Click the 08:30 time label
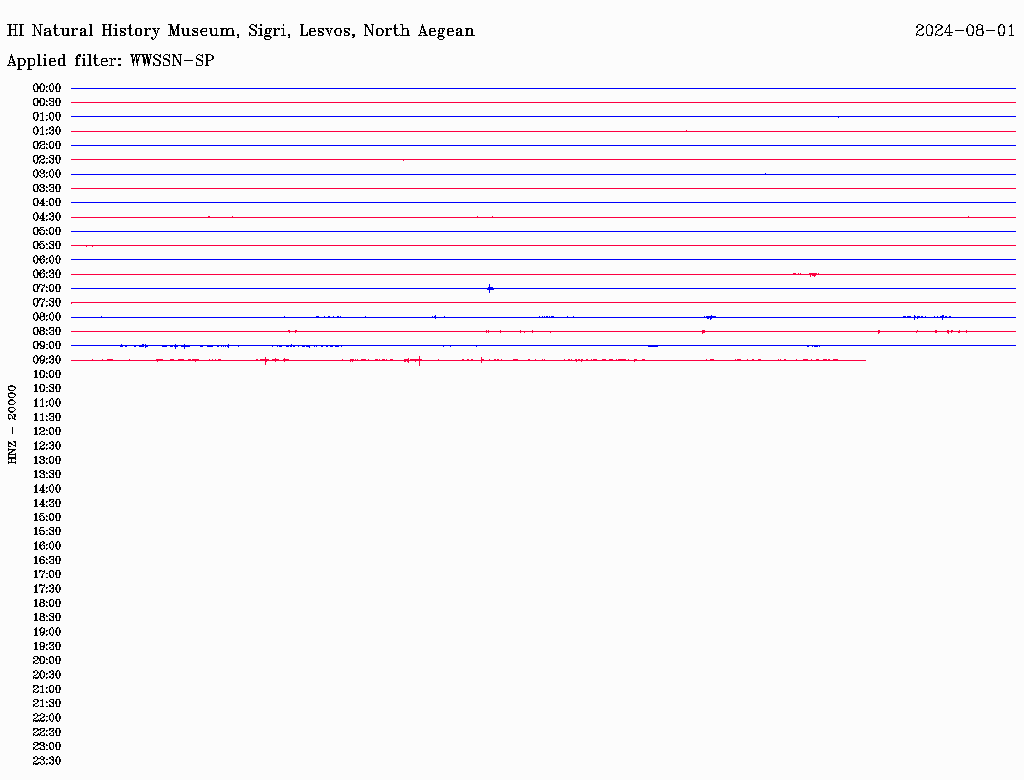The height and width of the screenshot is (780, 1024). click(x=47, y=331)
